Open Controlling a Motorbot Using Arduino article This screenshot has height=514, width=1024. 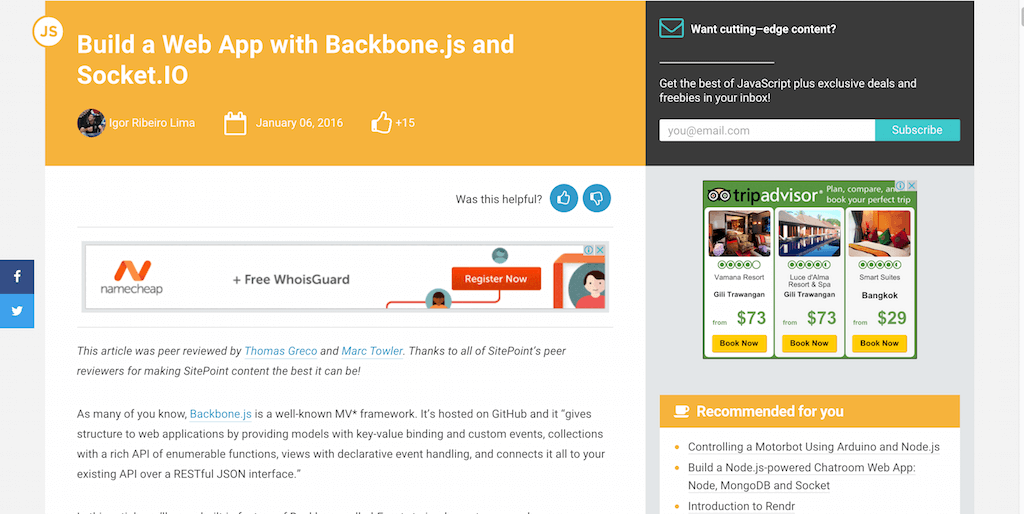[814, 447]
